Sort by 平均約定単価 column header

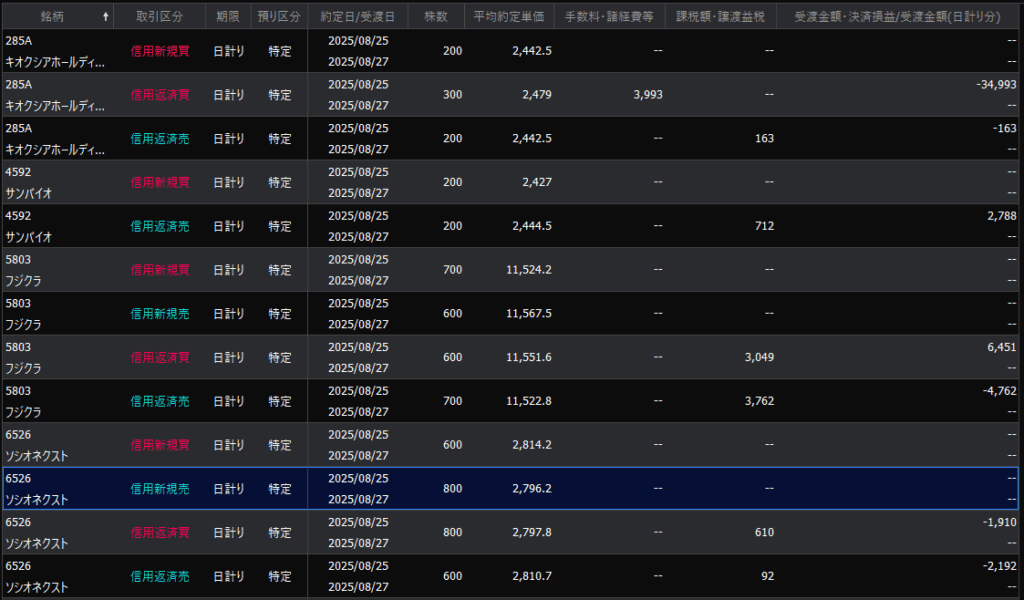[x=510, y=17]
